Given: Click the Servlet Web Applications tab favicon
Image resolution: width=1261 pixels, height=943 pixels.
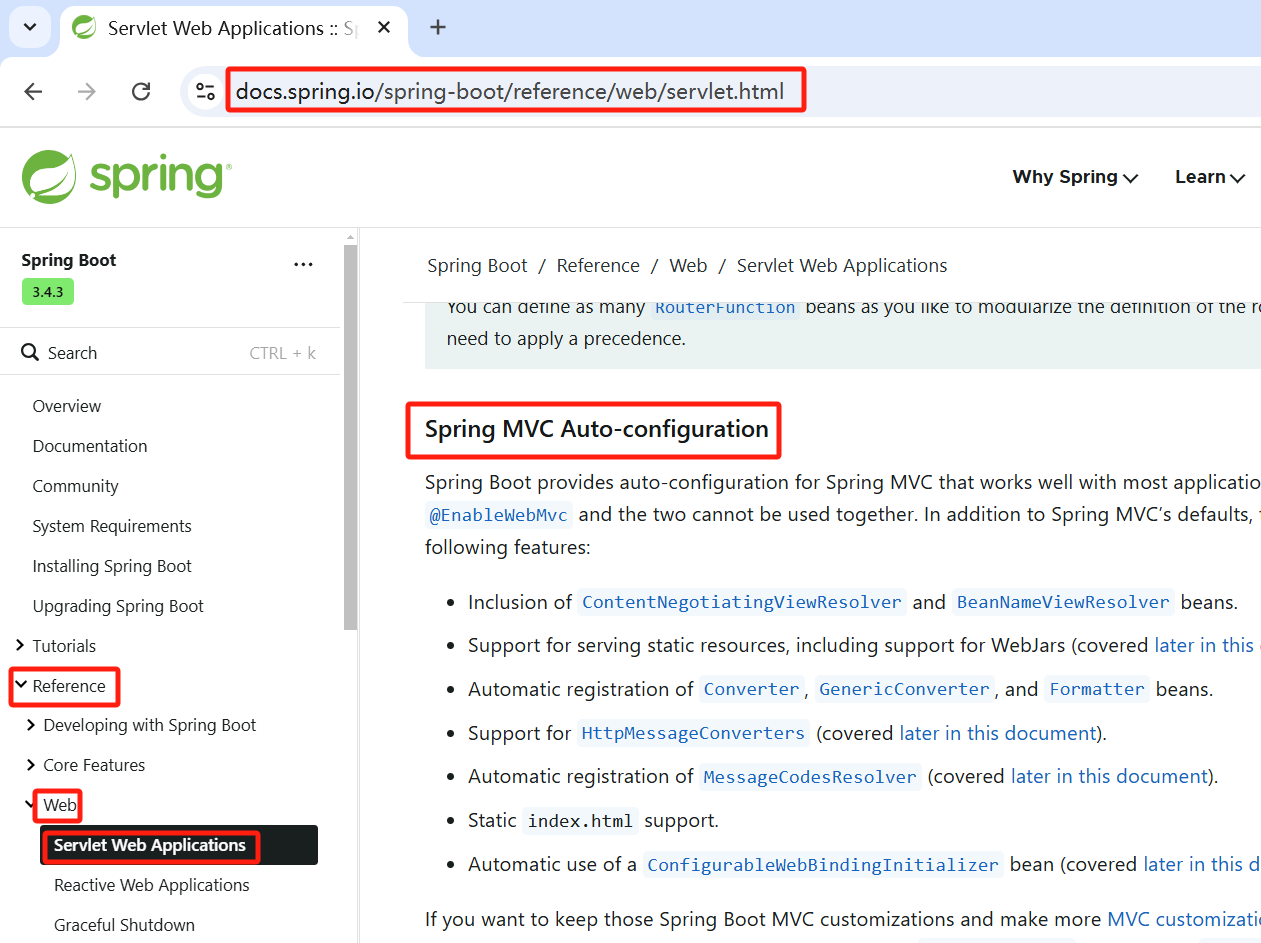Looking at the screenshot, I should click(x=85, y=28).
